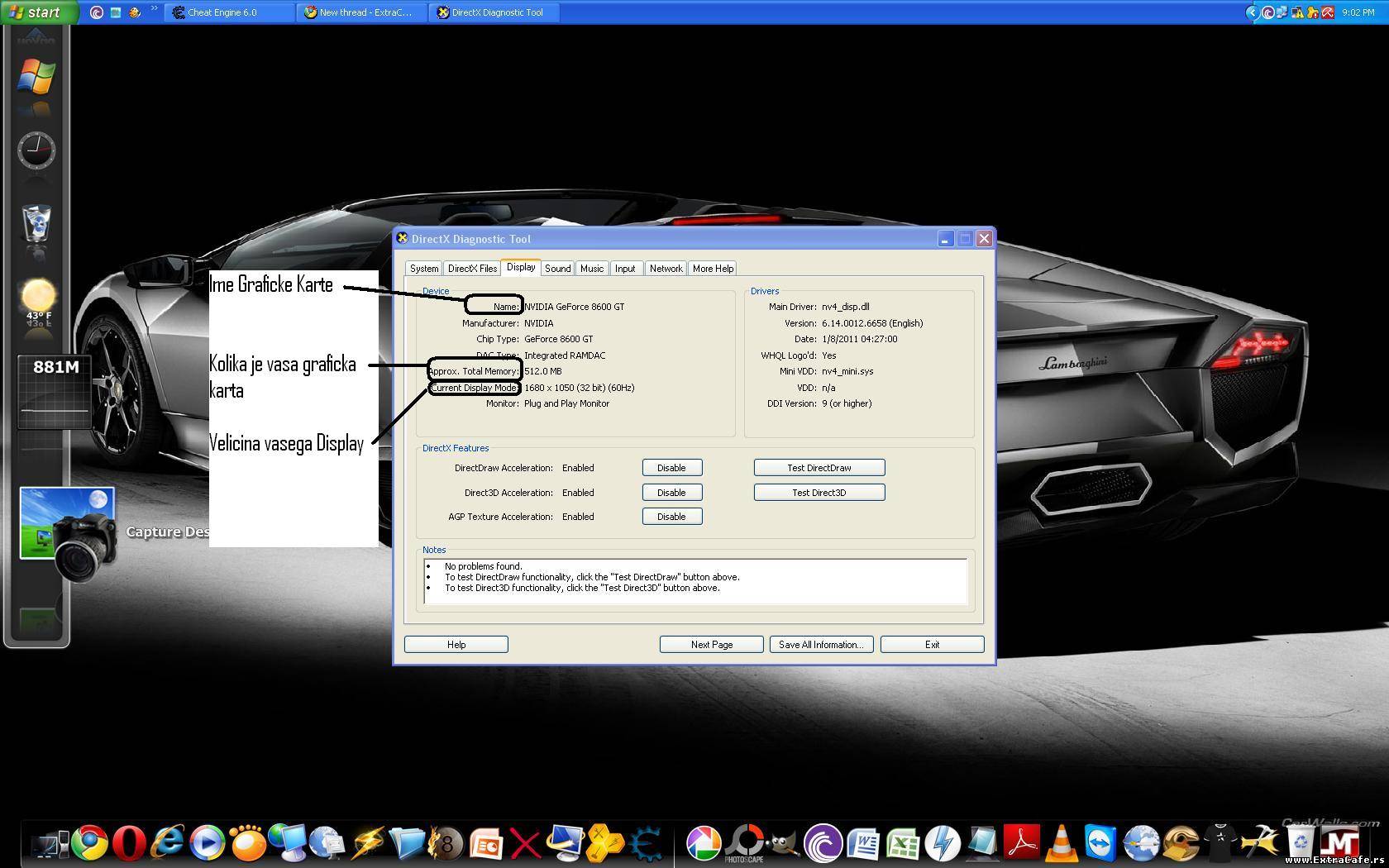Viewport: 1389px width, 868px height.
Task: Launch BitTorrent from the dock
Action: pos(823,843)
